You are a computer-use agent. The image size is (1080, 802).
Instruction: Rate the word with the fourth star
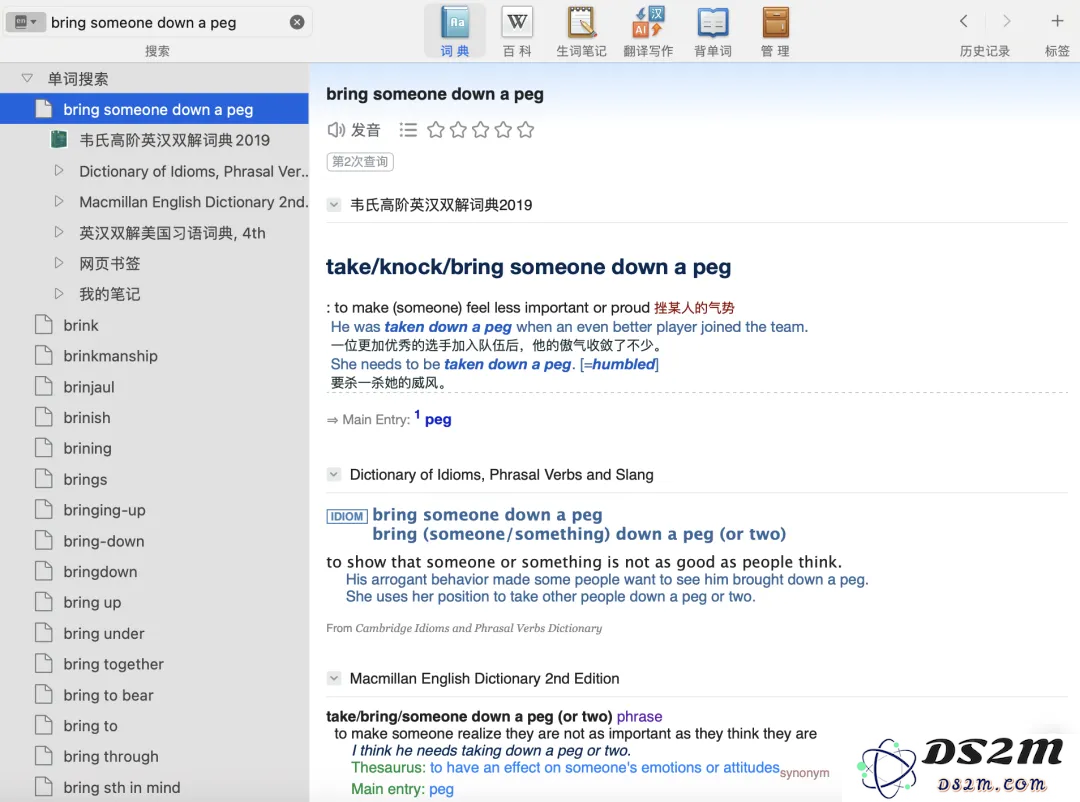pyautogui.click(x=503, y=130)
